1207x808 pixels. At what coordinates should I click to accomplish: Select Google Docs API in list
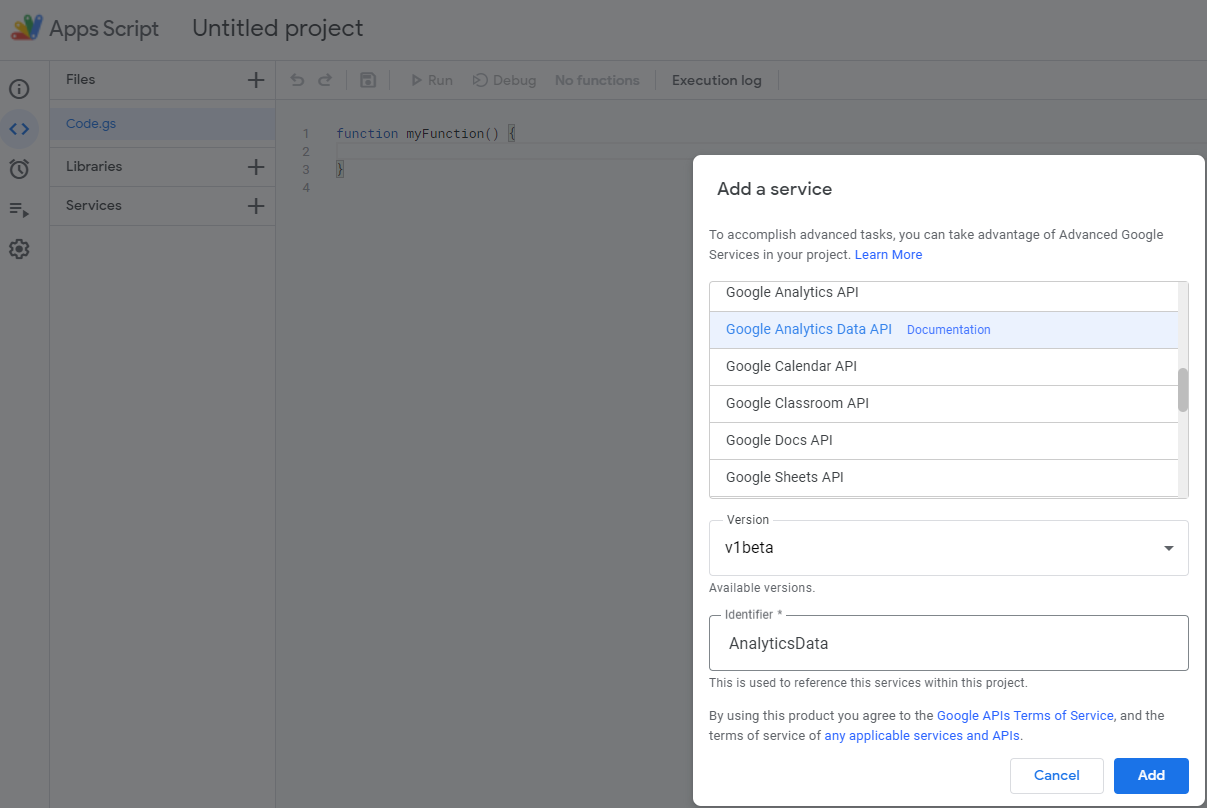click(x=944, y=441)
